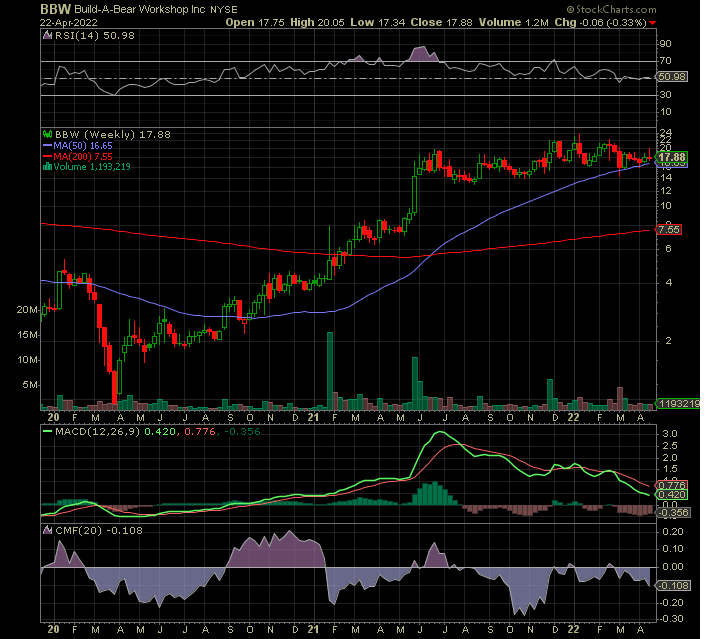Click the red down arrow after Chg
The height and width of the screenshot is (639, 714).
[x=653, y=23]
